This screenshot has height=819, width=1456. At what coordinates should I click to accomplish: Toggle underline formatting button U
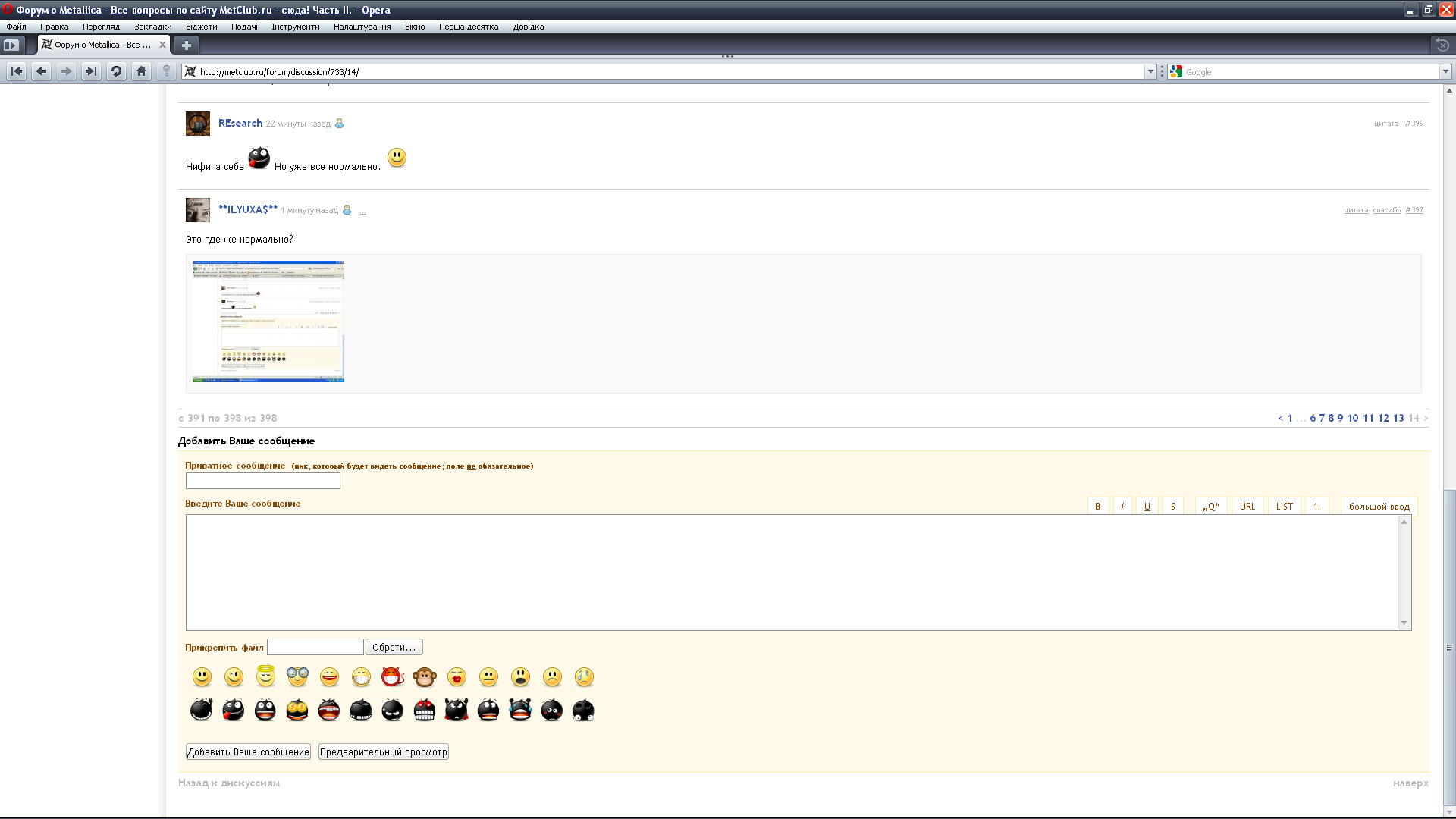coord(1147,507)
